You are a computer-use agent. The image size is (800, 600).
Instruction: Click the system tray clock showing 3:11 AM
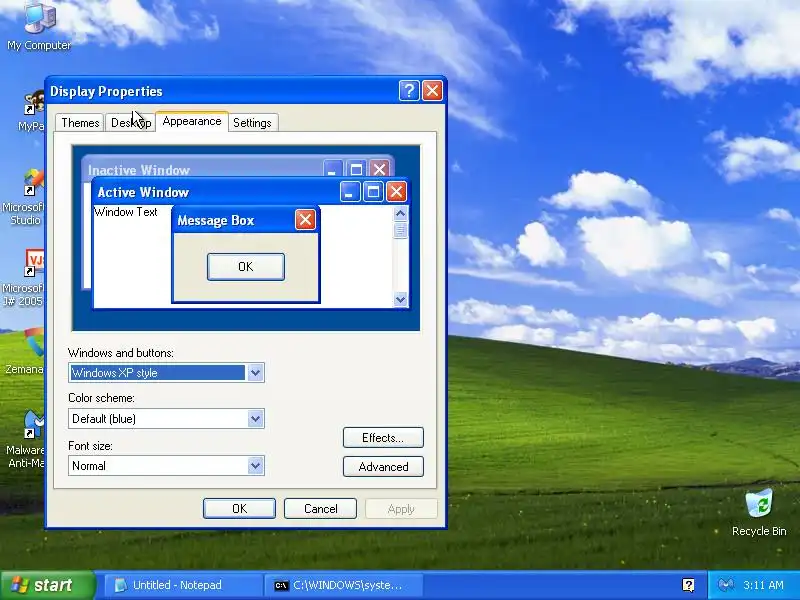(x=763, y=585)
